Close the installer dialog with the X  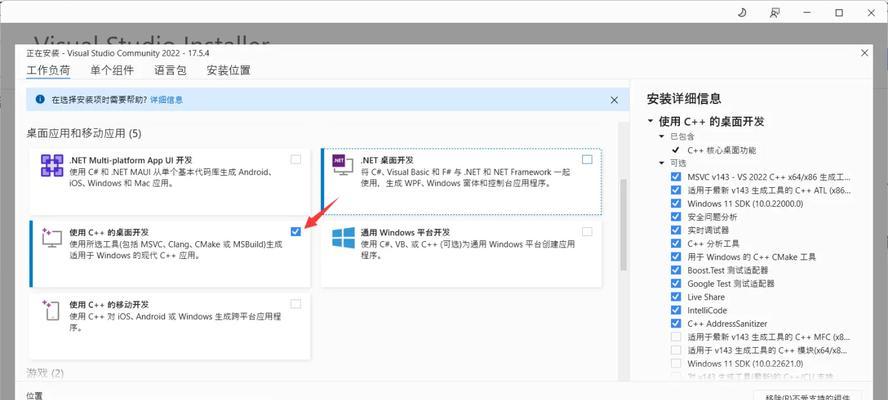(x=864, y=53)
